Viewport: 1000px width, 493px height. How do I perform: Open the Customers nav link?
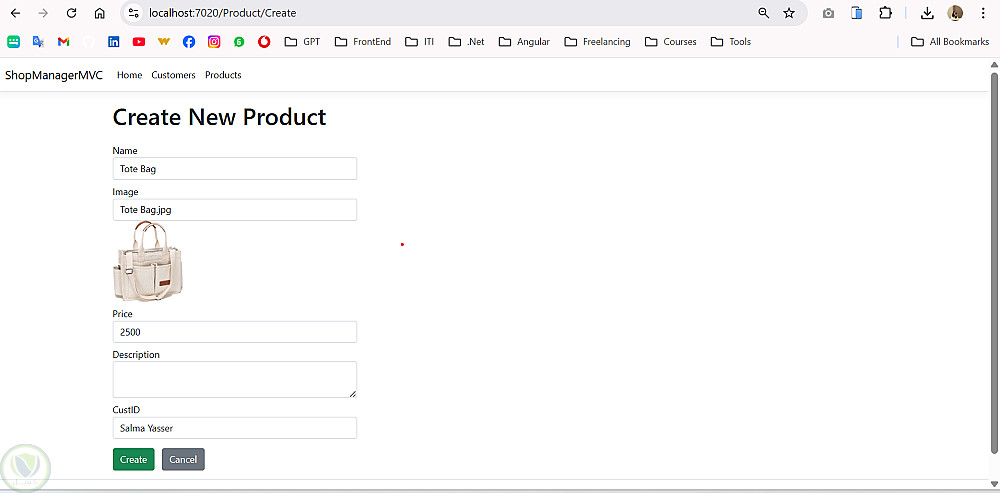coord(173,75)
